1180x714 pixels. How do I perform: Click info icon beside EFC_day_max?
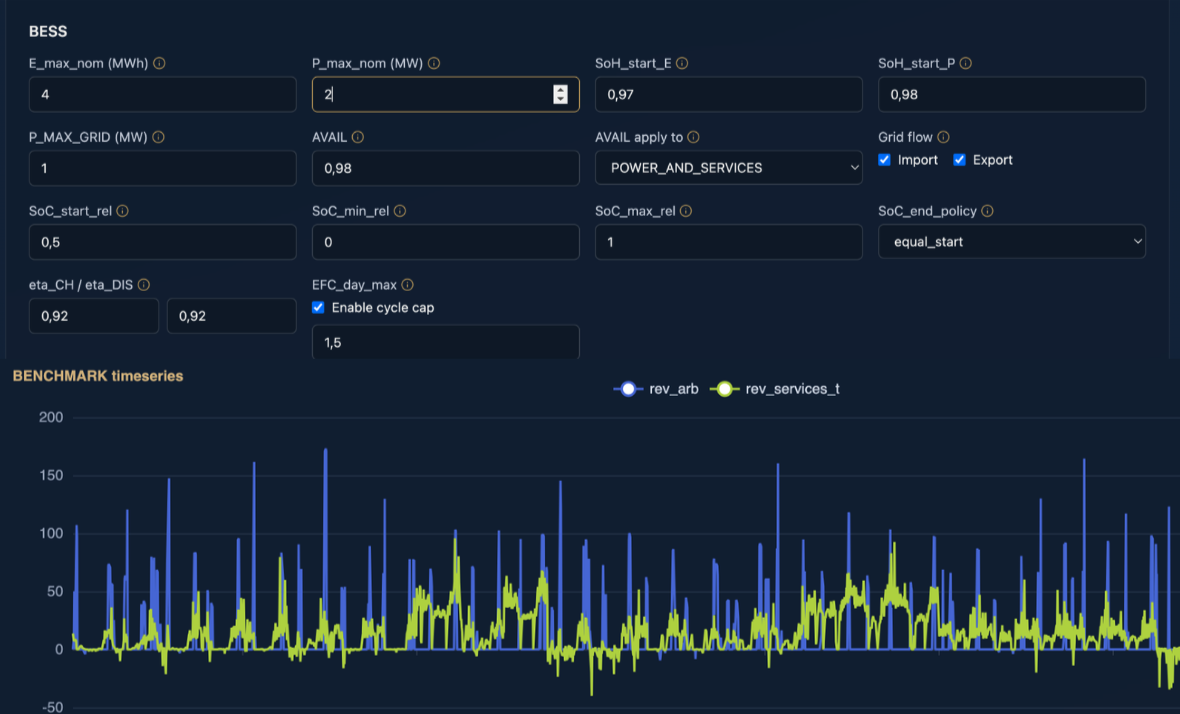(x=407, y=284)
